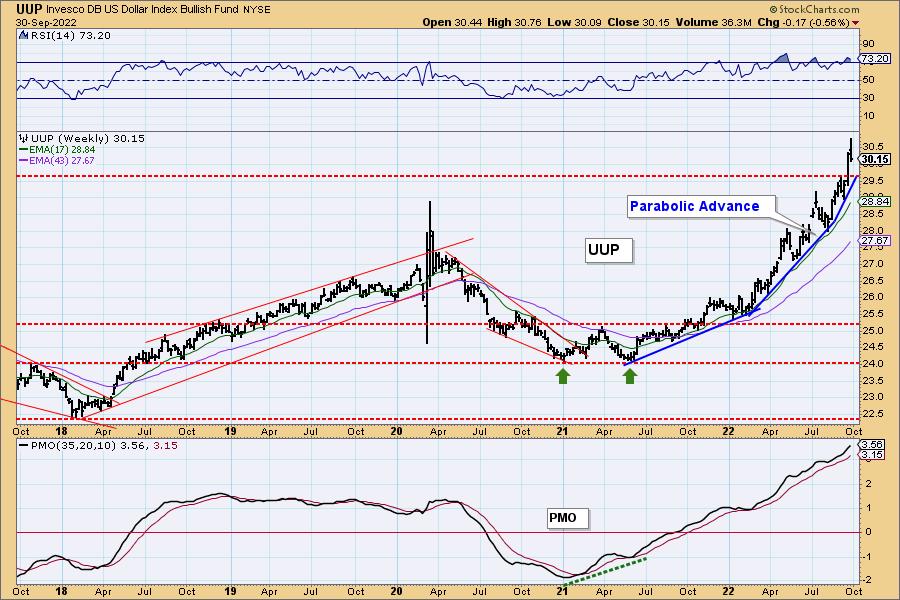Click year 18 on price panel time axis

[61, 431]
